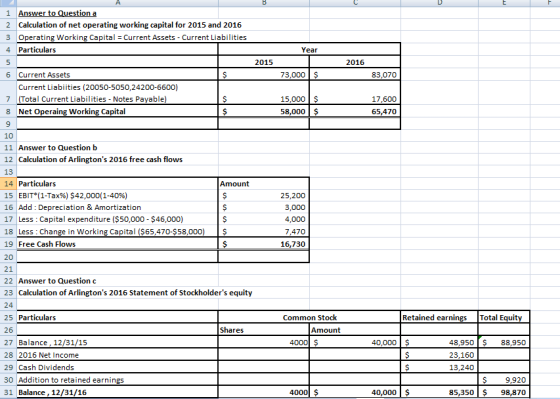Select the 16,730 free cash flow value
The height and width of the screenshot is (399, 560).
tap(264, 244)
